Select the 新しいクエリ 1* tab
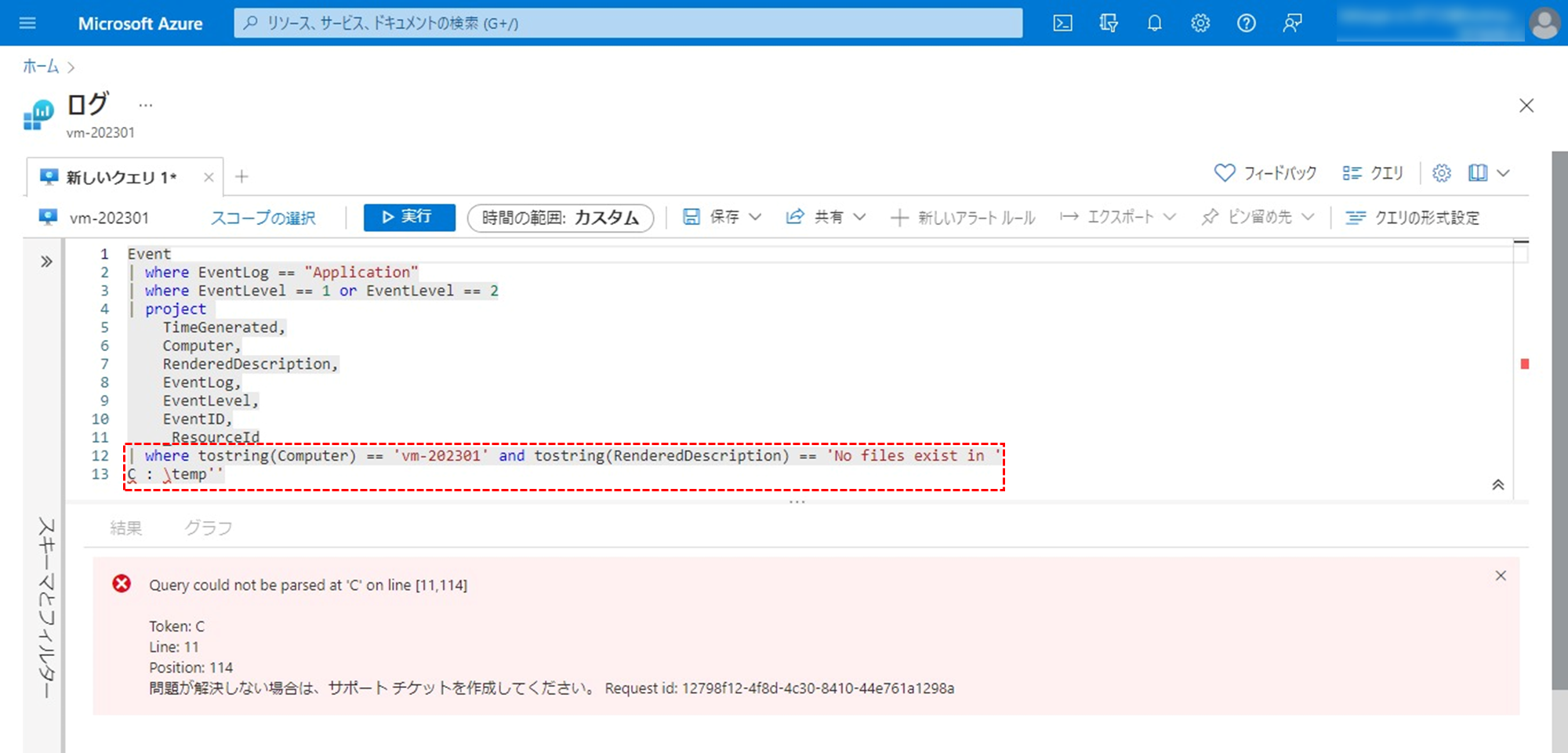 click(x=122, y=177)
